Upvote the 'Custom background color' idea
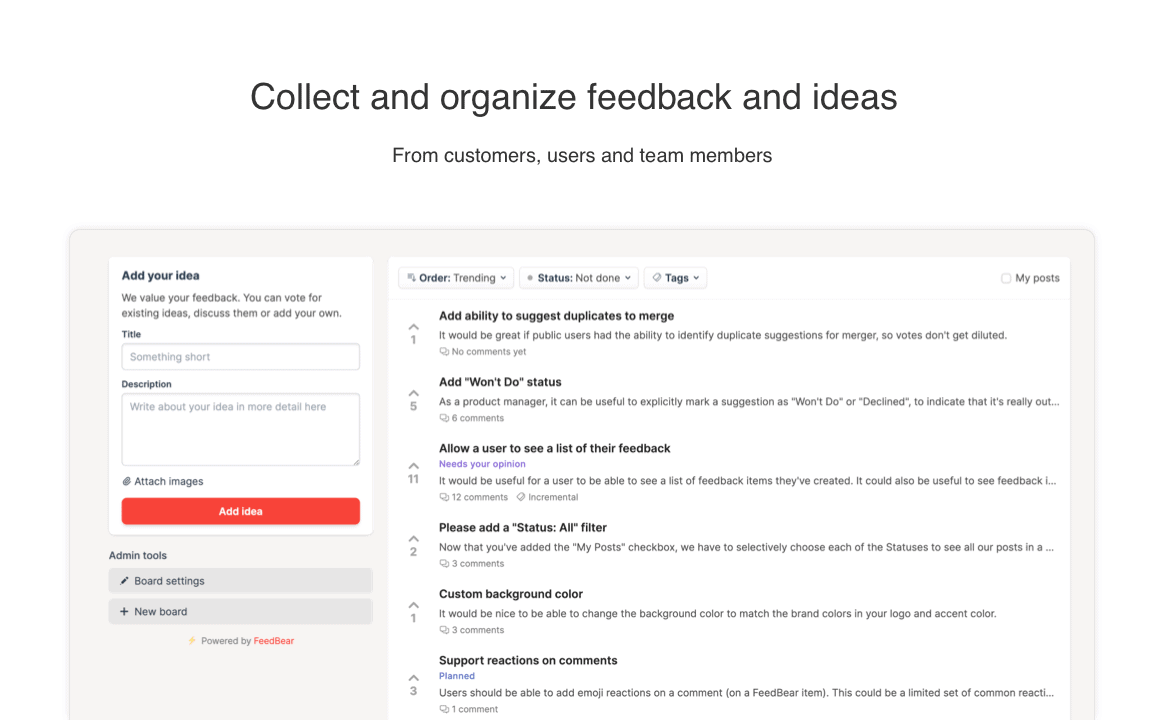 point(414,606)
